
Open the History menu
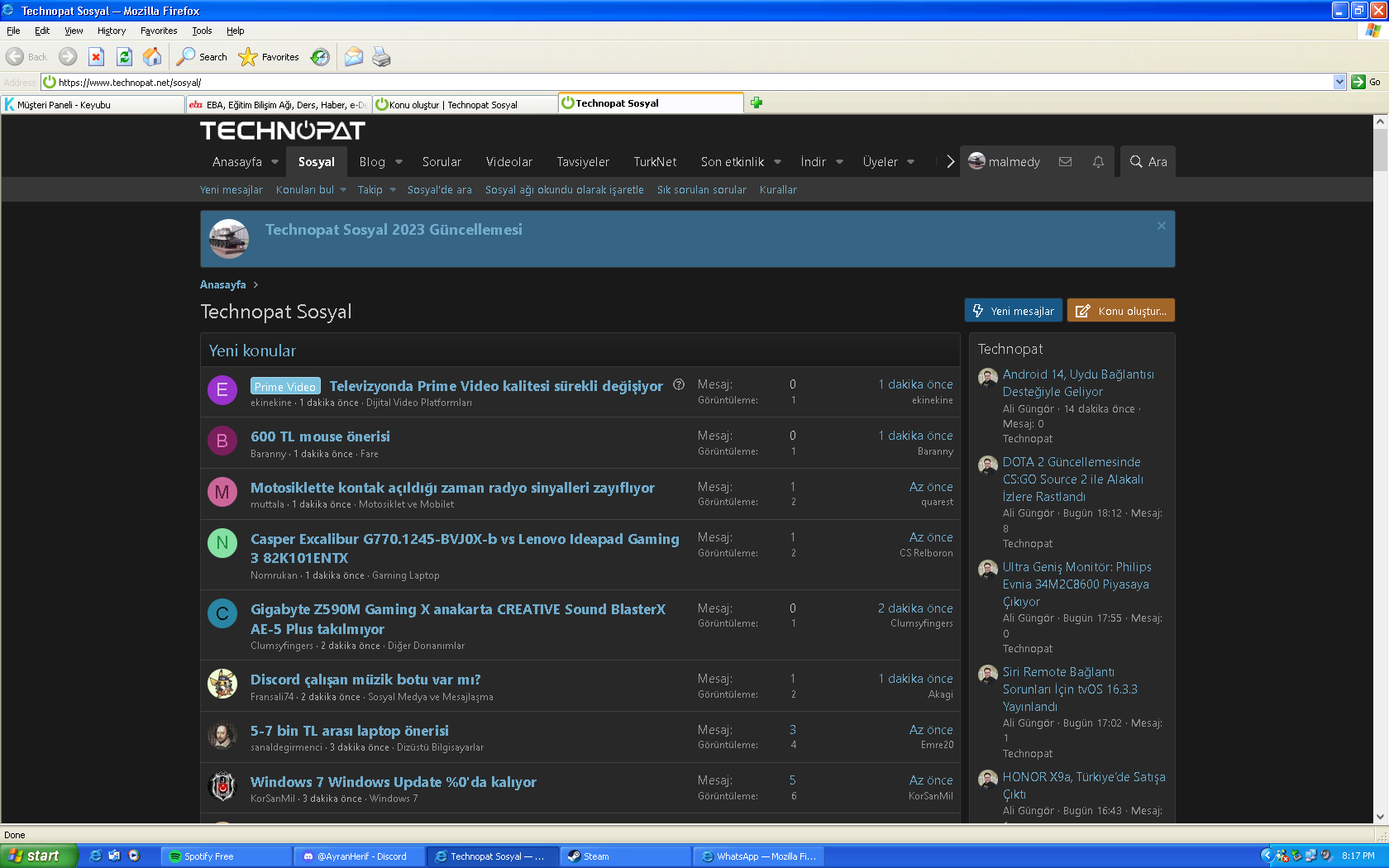pos(112,31)
